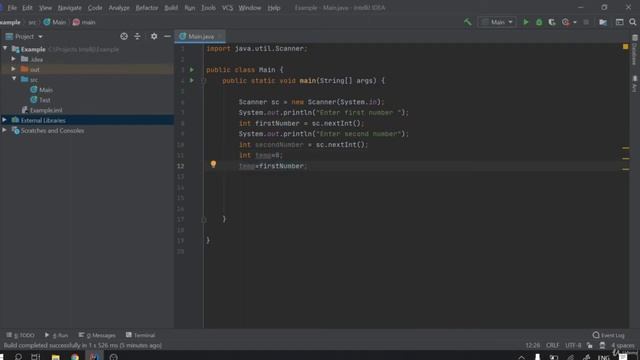Click the inspector profile icon in status bar
Screen dimensions: 640x360
(x=602, y=345)
